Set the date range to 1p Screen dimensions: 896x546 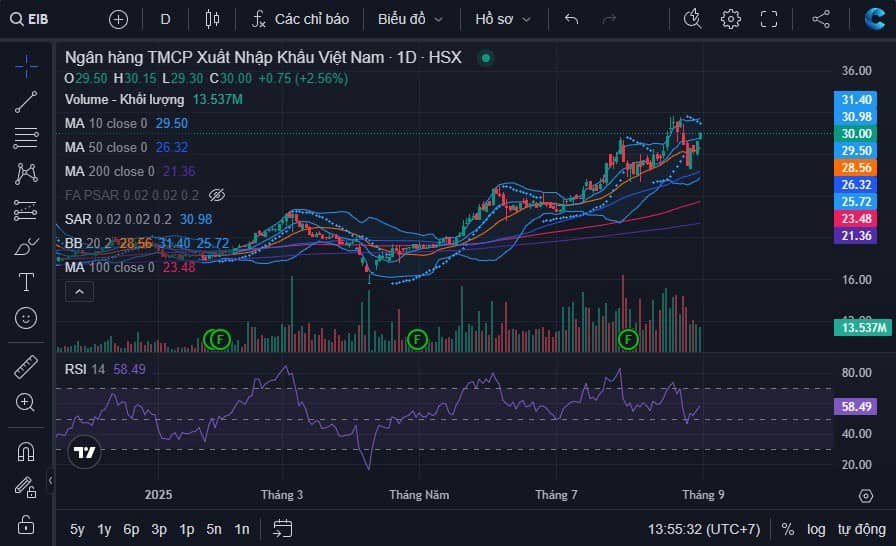(x=186, y=529)
